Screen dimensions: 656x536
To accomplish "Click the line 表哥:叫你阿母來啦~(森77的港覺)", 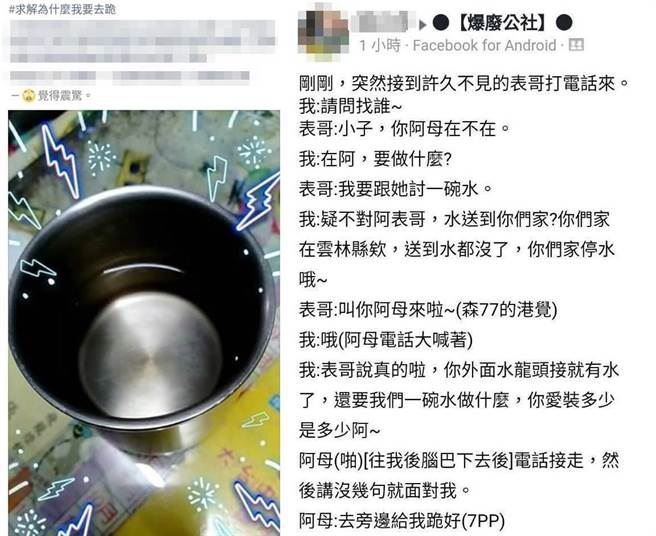I will tap(428, 310).
